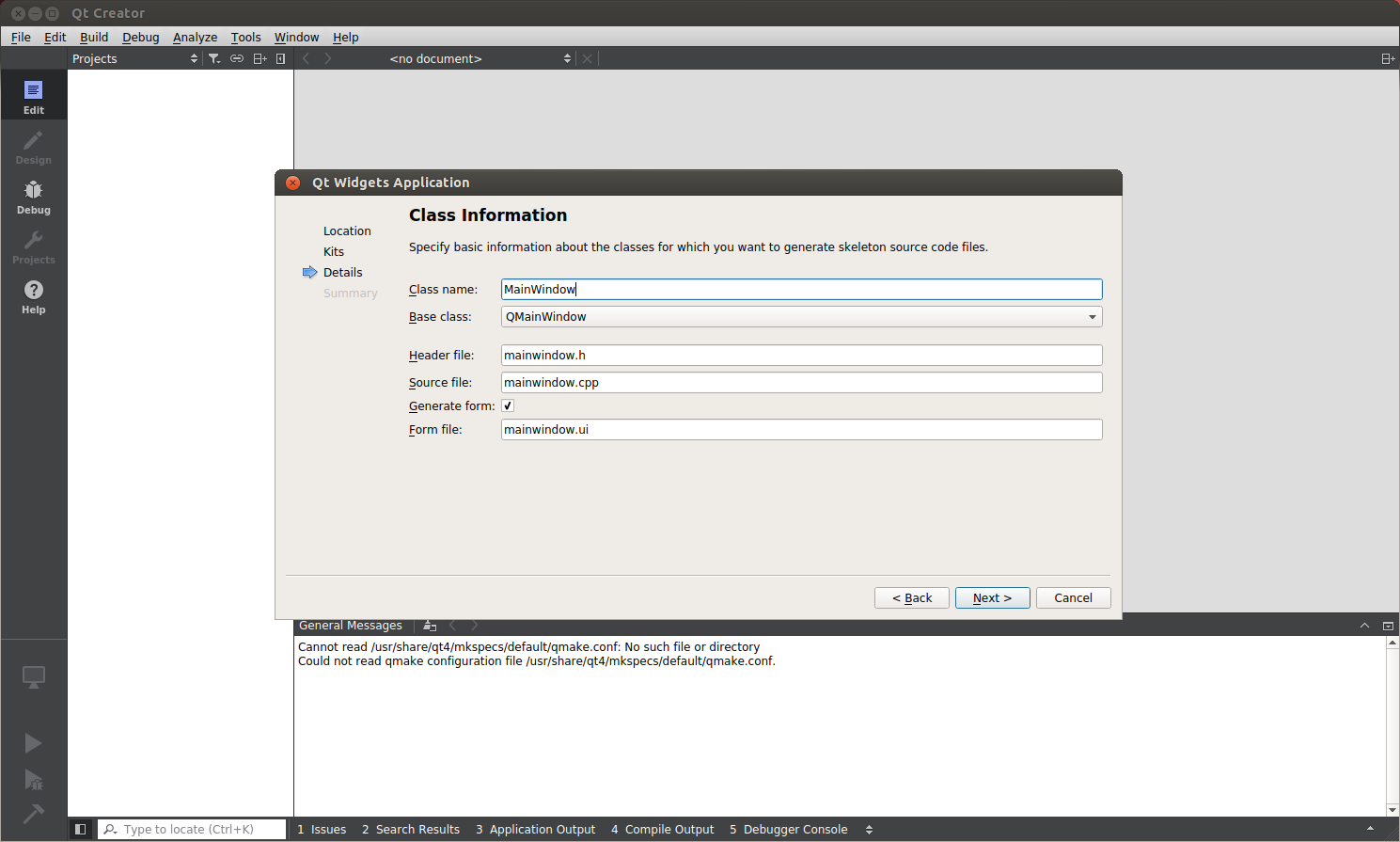Screen dimensions: 1400x842
Task: Uncheck the Generate form checkbox
Action: 508,405
